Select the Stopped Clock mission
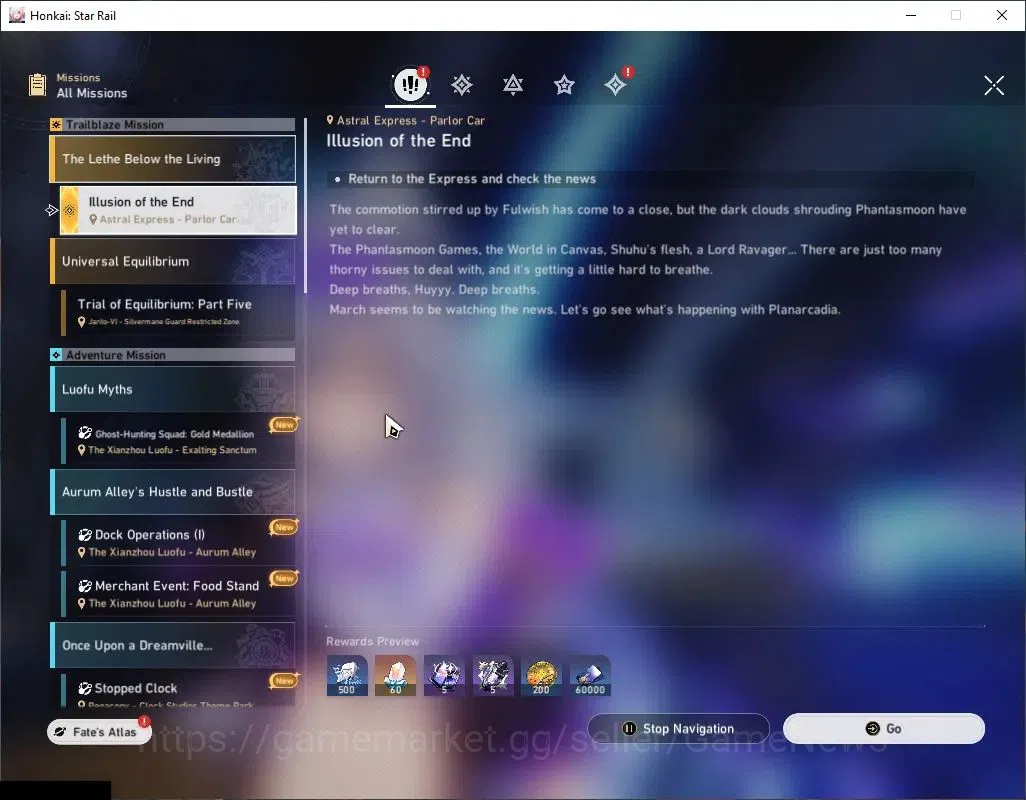Screen dimensions: 1026x800 (x=178, y=690)
